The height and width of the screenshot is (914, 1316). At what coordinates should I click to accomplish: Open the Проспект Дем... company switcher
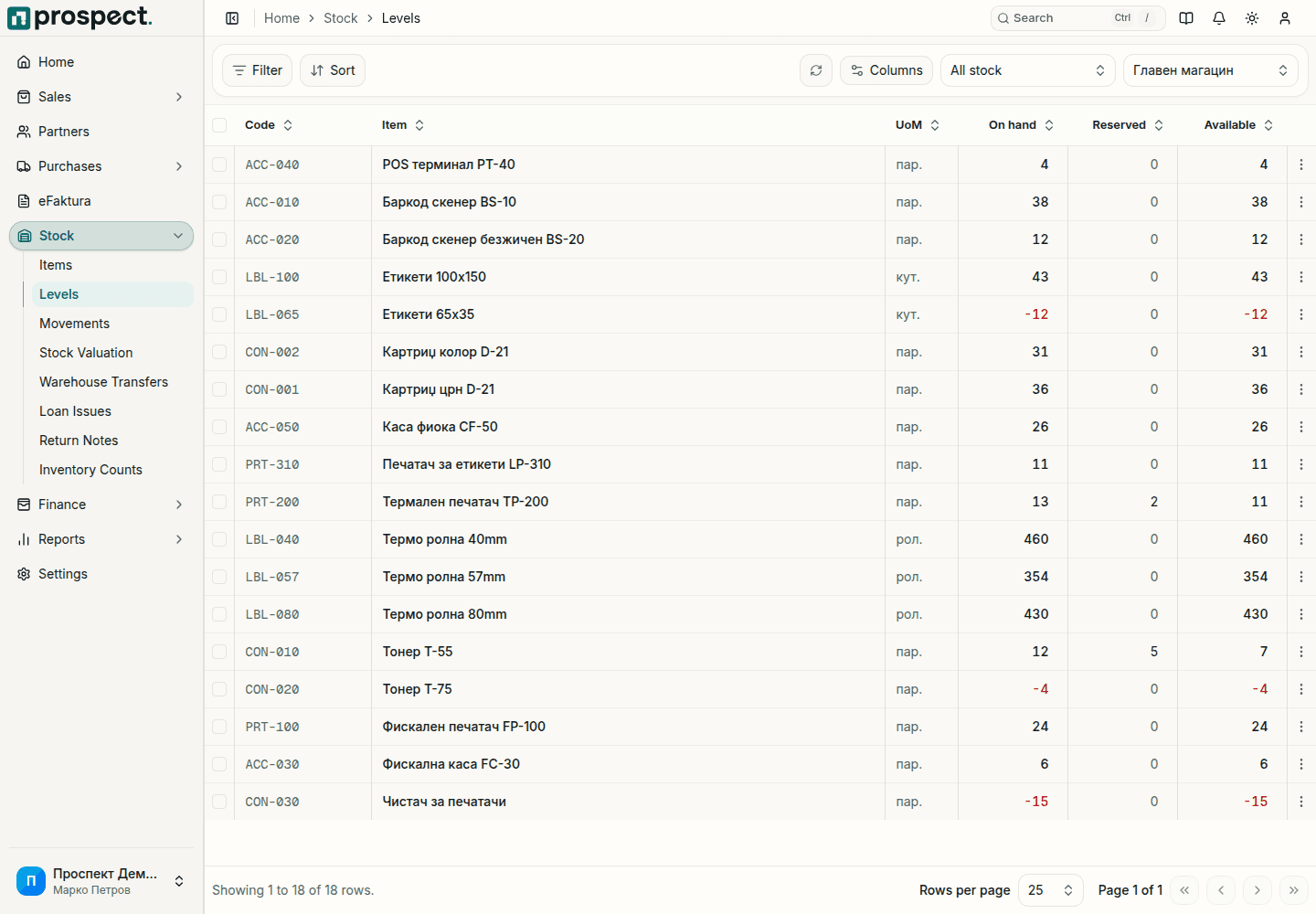click(x=101, y=881)
